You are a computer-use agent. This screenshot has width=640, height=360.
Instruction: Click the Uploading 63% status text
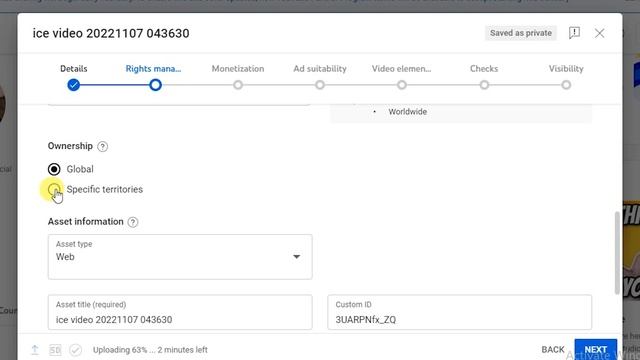pyautogui.click(x=150, y=350)
